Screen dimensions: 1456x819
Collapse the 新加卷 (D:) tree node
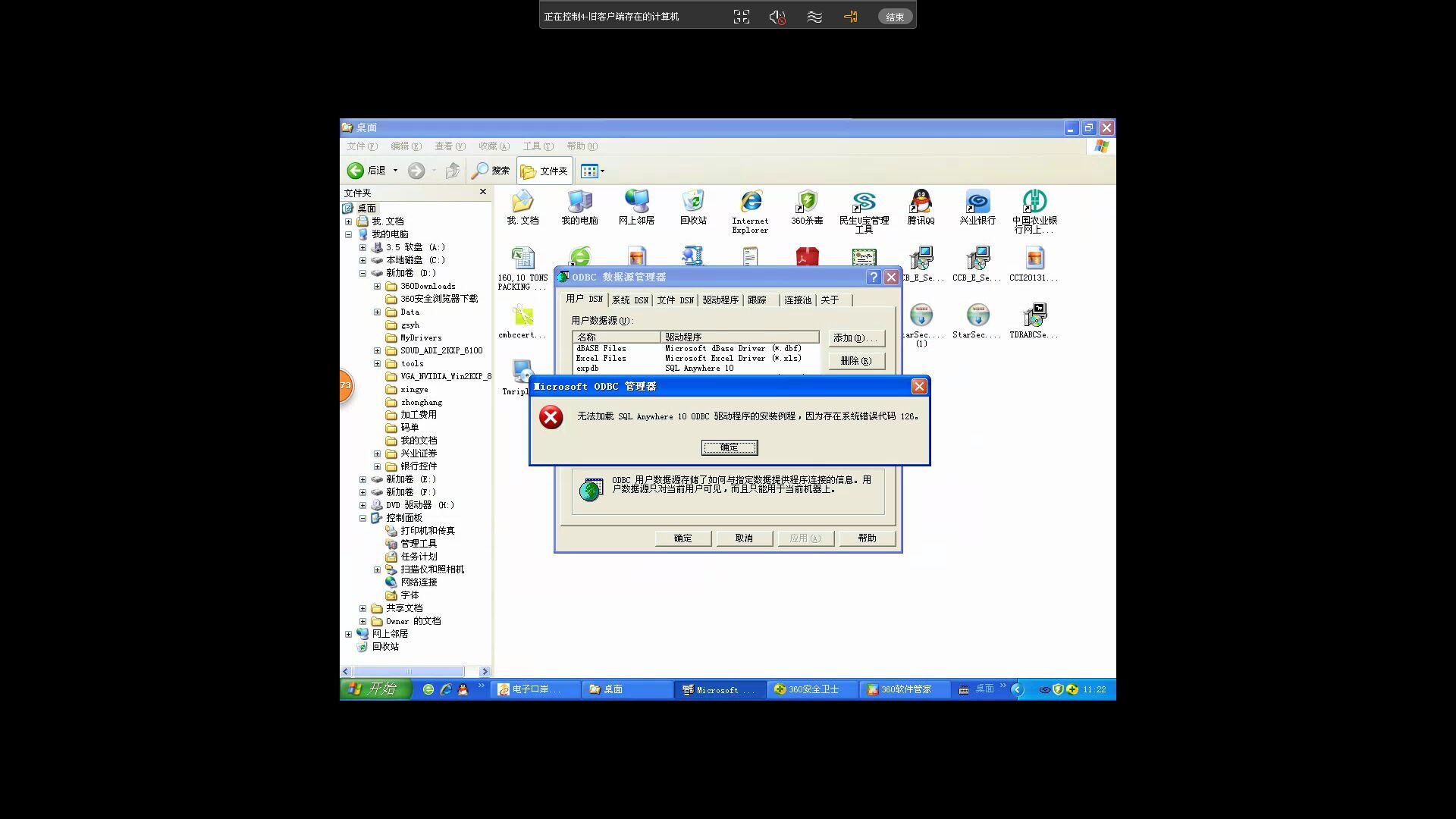pyautogui.click(x=362, y=274)
